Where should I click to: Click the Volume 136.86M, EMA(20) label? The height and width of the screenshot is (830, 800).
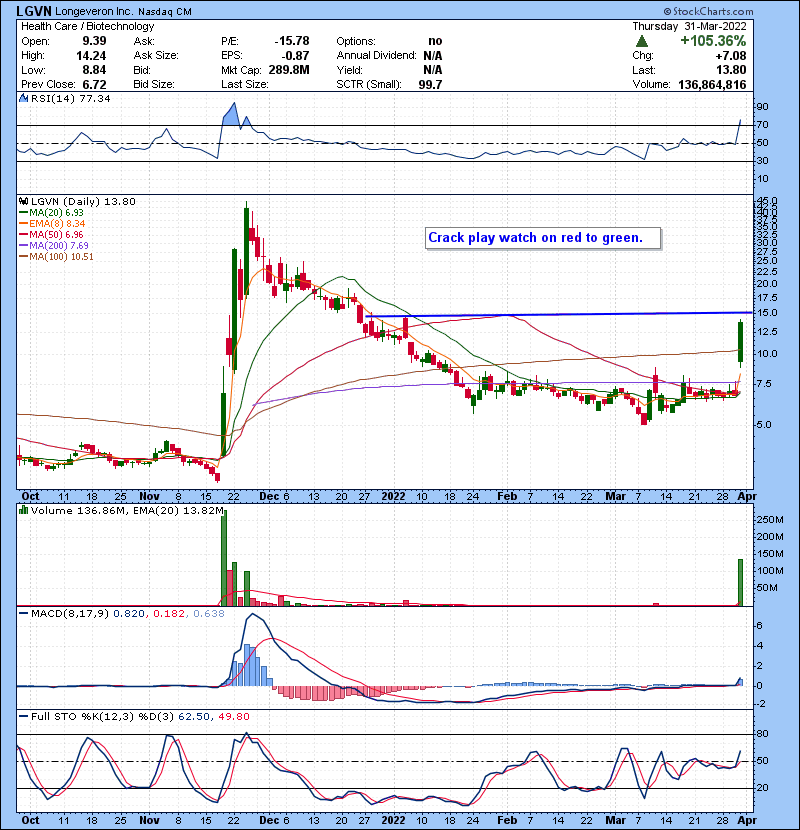(x=127, y=510)
